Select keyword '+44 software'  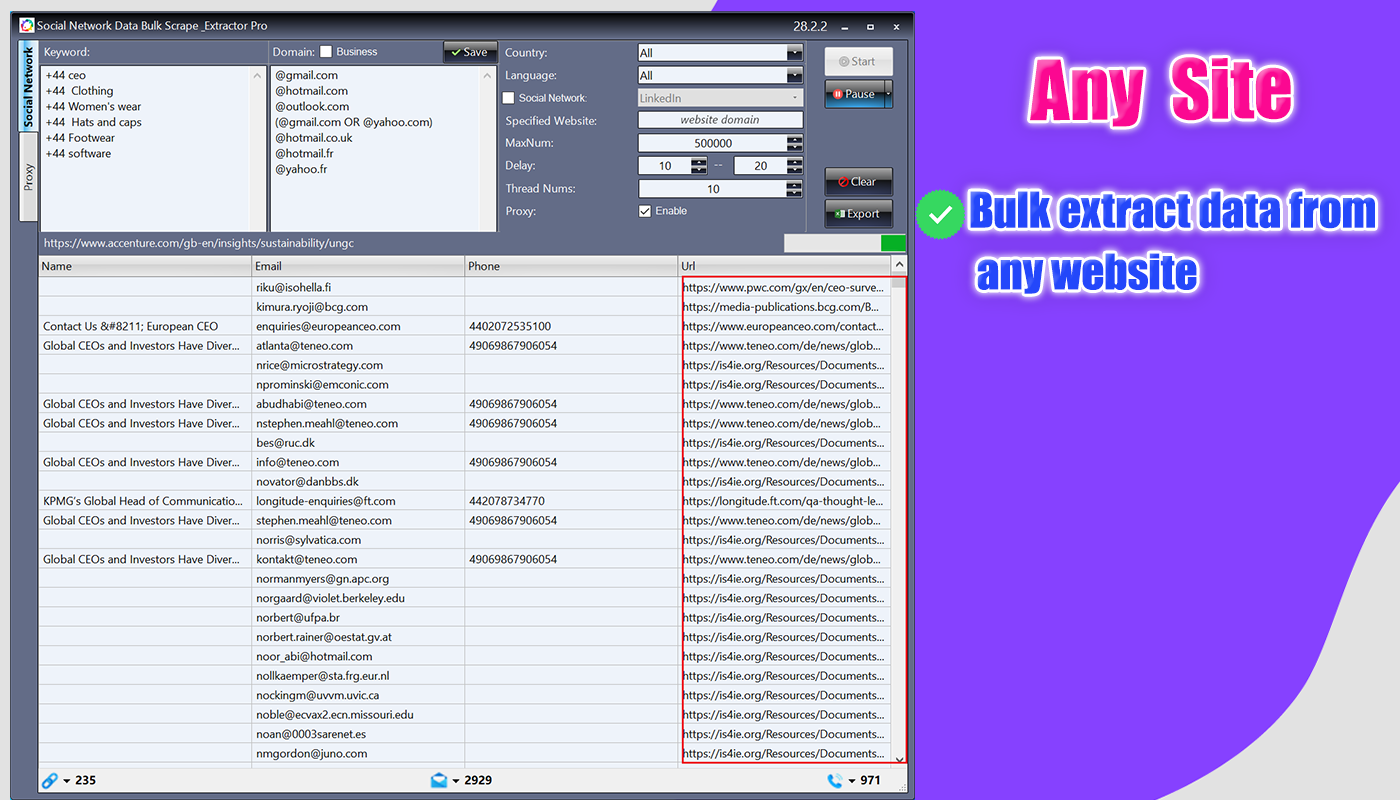tap(78, 154)
